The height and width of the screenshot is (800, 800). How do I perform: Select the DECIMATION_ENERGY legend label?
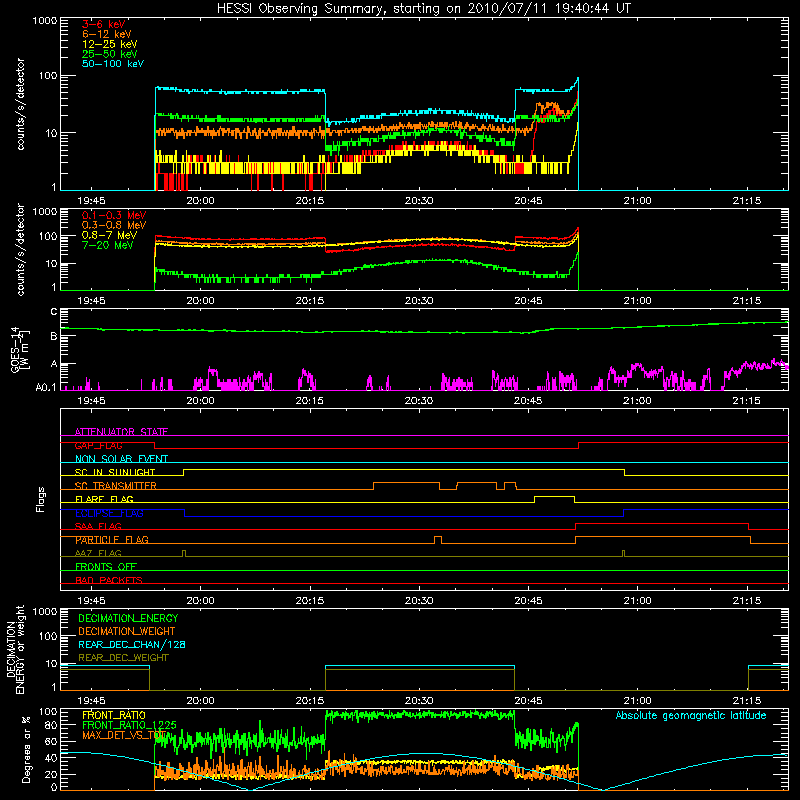point(128,618)
